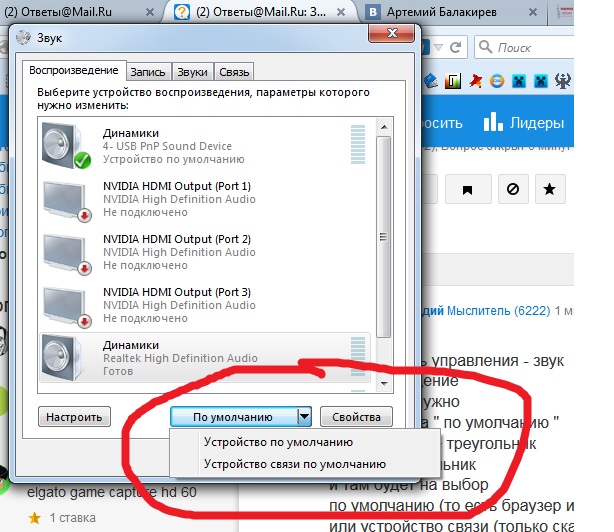Click the Настроить button
614x532 pixels.
(74, 417)
